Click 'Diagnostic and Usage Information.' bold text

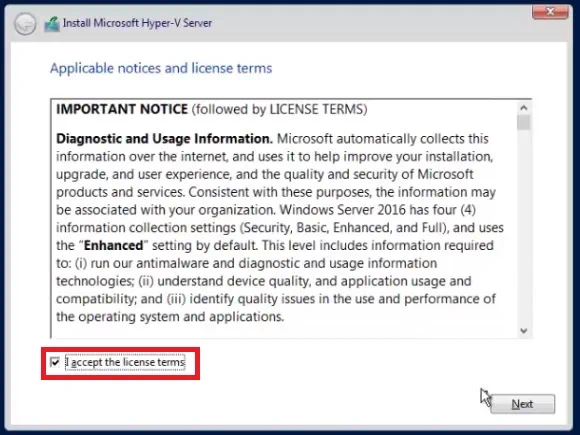coord(164,139)
